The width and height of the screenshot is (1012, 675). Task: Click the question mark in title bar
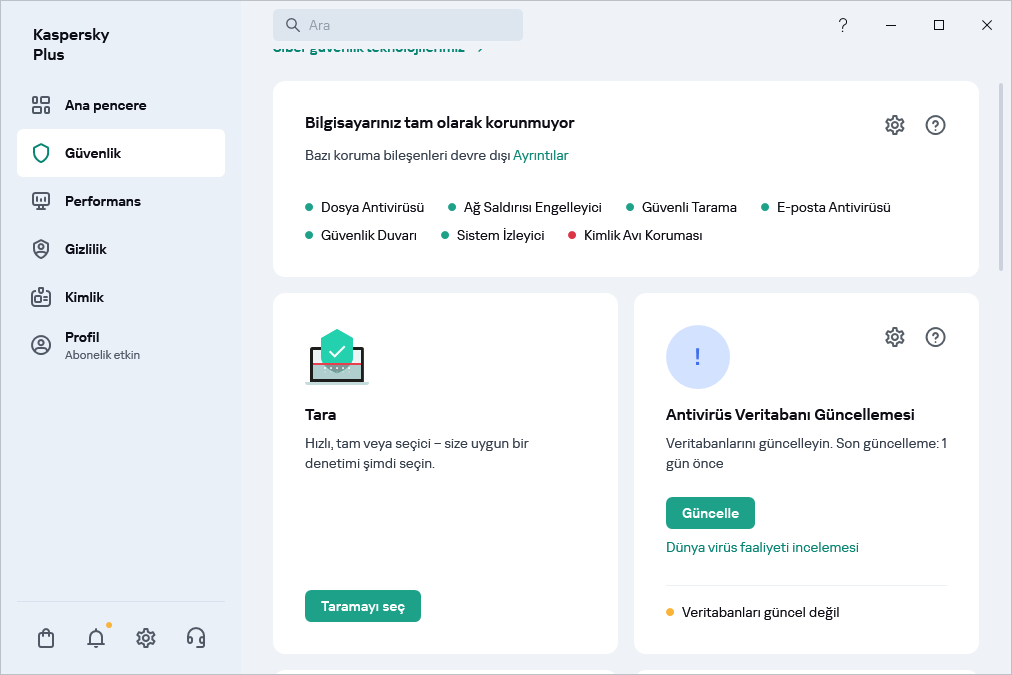(843, 25)
